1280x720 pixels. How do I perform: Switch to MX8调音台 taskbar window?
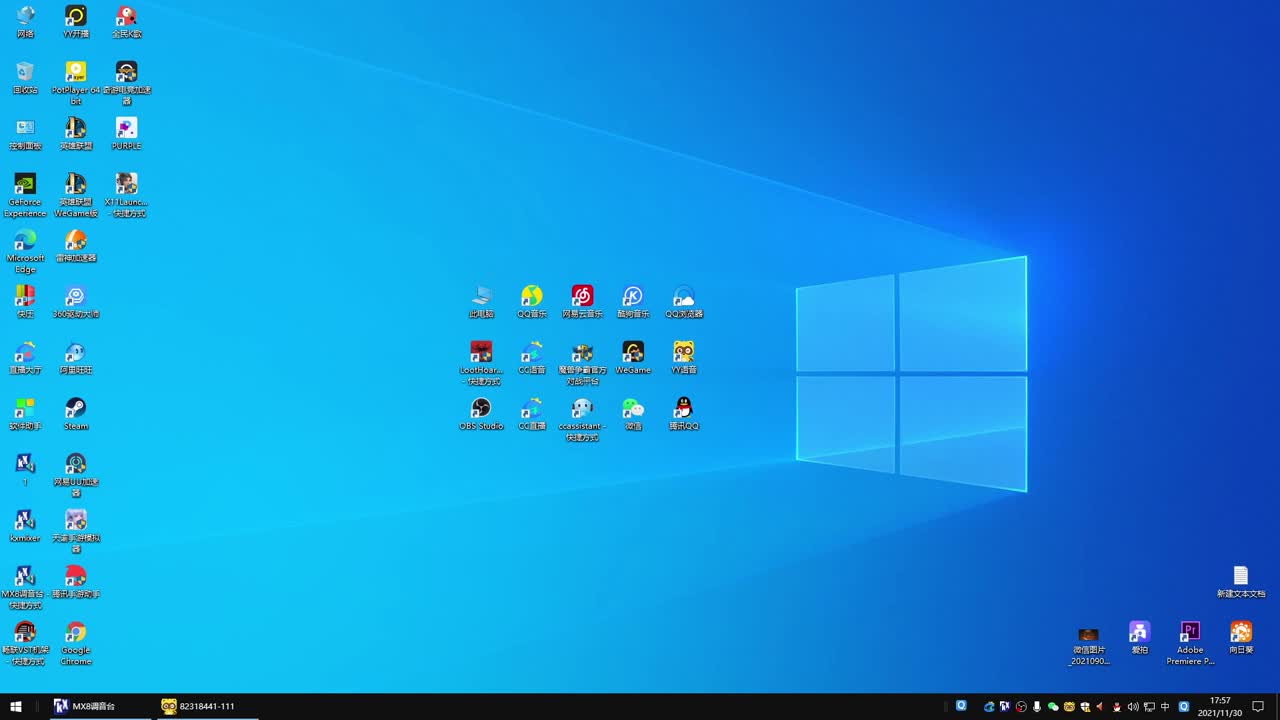99,706
